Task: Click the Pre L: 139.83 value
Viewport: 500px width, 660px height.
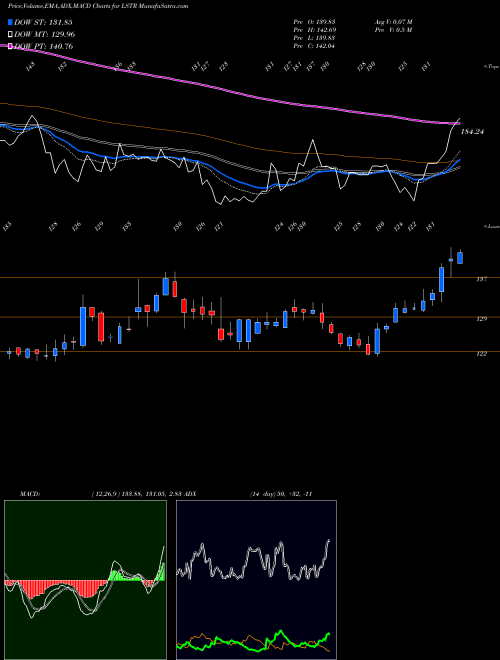Action: click(314, 38)
